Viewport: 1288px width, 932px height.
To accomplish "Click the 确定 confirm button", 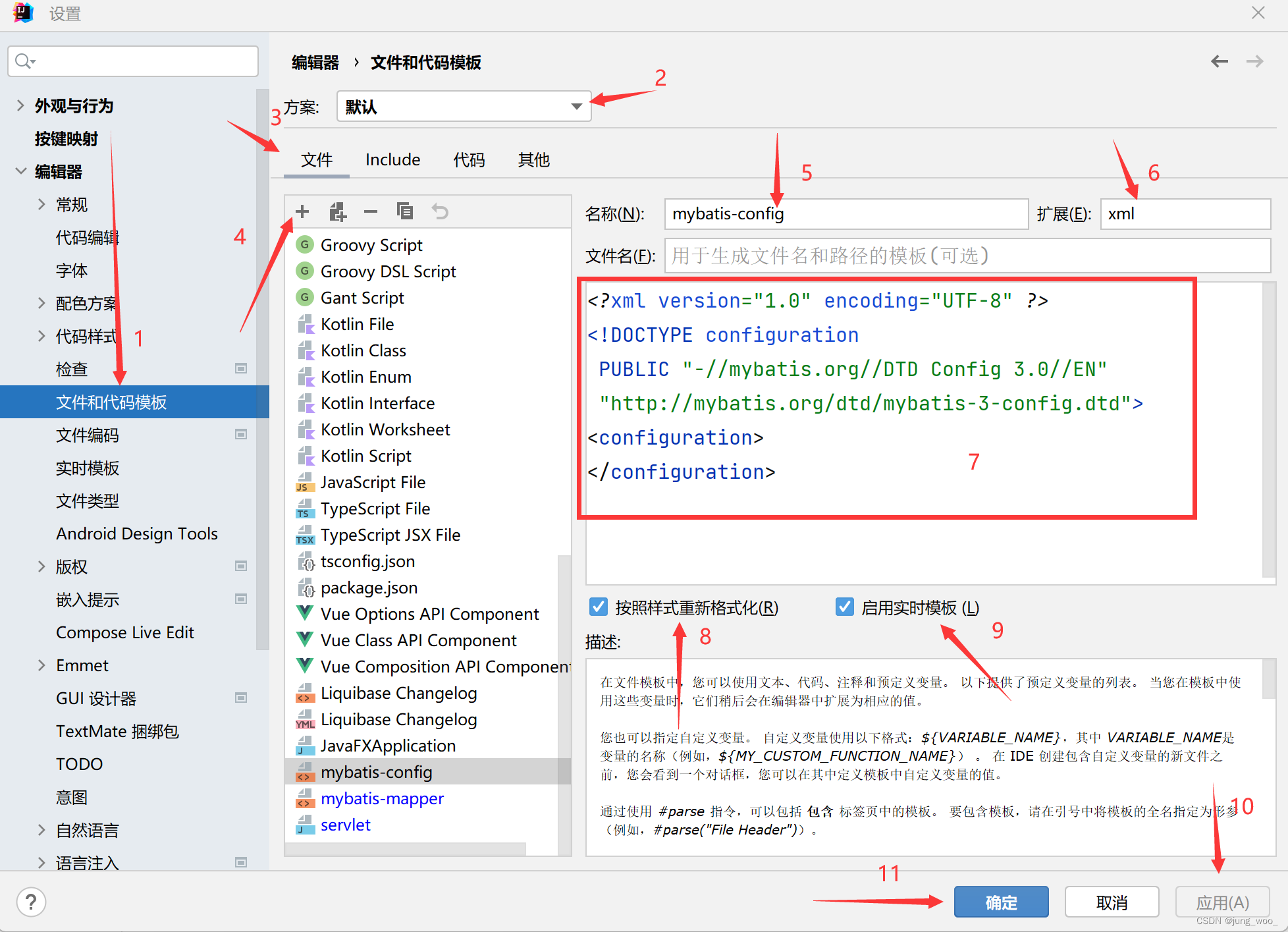I will click(1000, 902).
